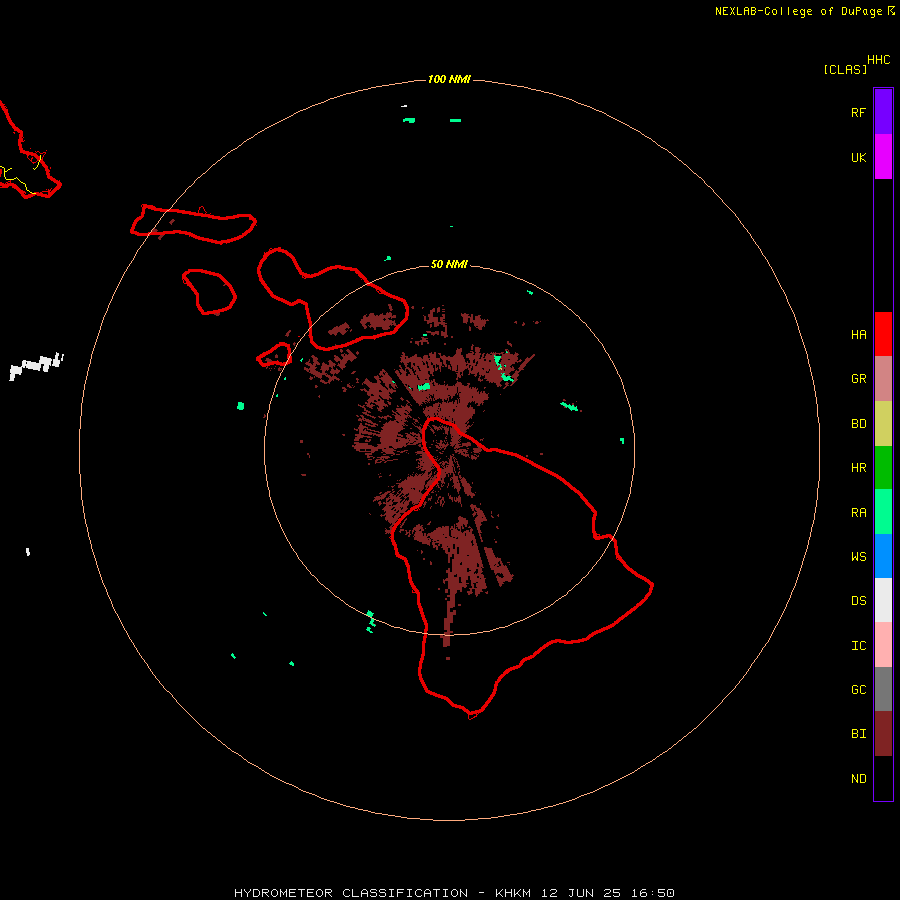Click the WS legend label
The width and height of the screenshot is (900, 900).
pos(858,557)
